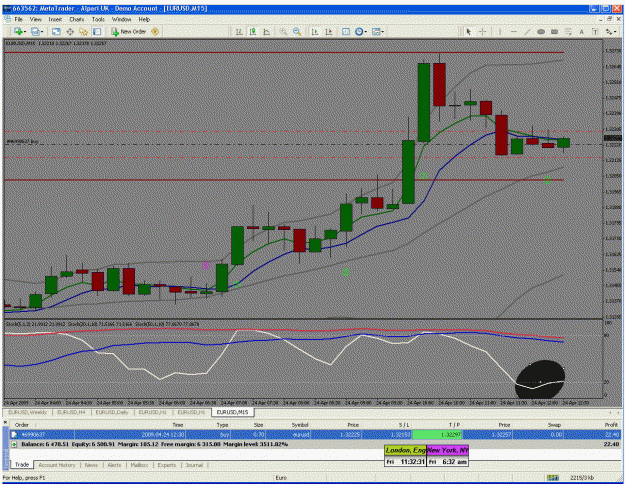Viewport: 625px width, 484px height.
Task: Click the New Order button
Action: tap(129, 31)
